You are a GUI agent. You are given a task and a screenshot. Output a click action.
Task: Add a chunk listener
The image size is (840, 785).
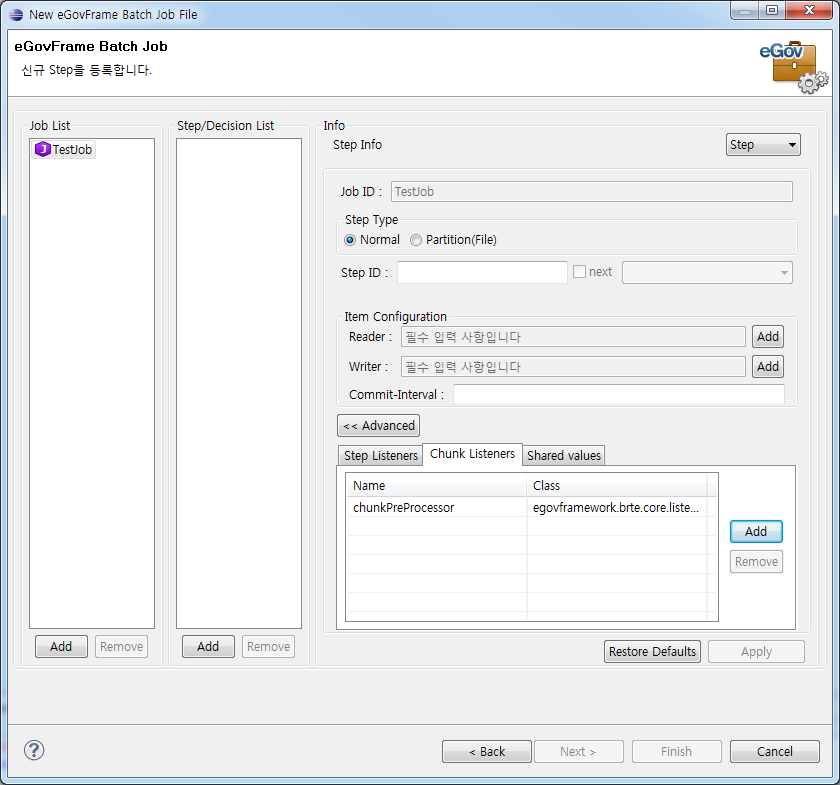click(756, 532)
